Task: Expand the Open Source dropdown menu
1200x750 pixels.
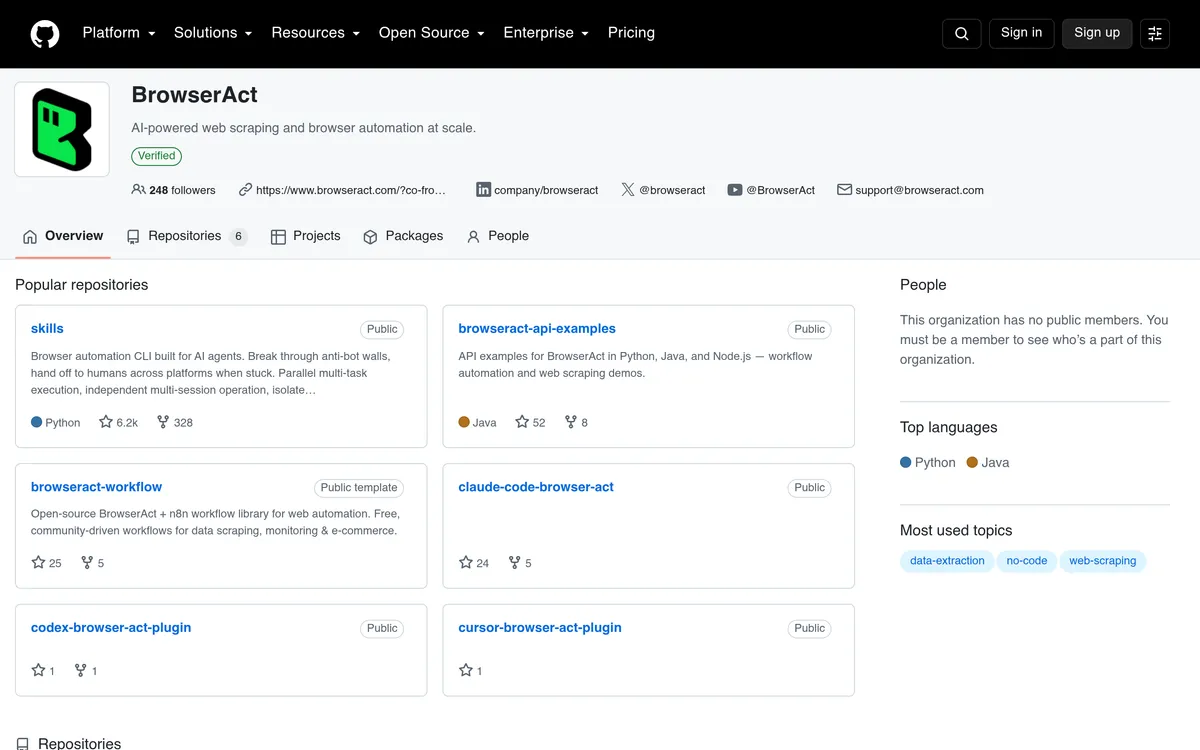Action: [431, 33]
